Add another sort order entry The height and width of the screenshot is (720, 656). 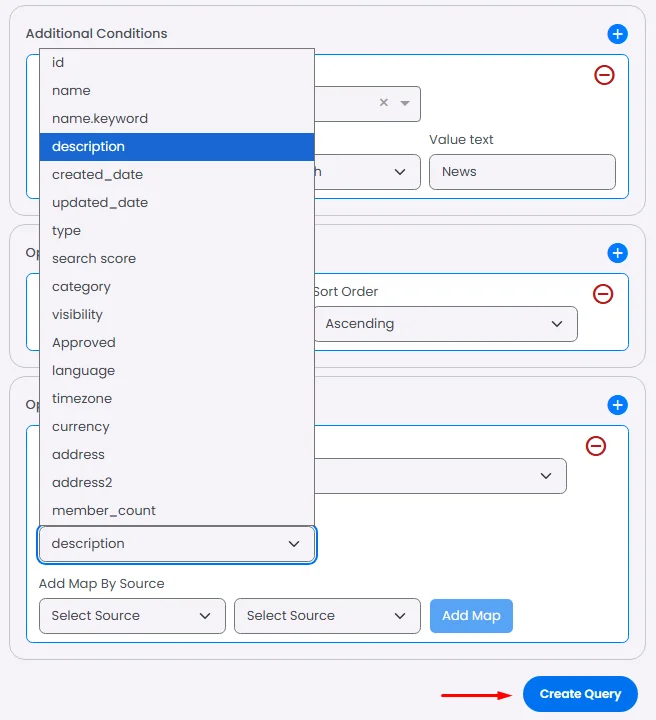point(617,253)
